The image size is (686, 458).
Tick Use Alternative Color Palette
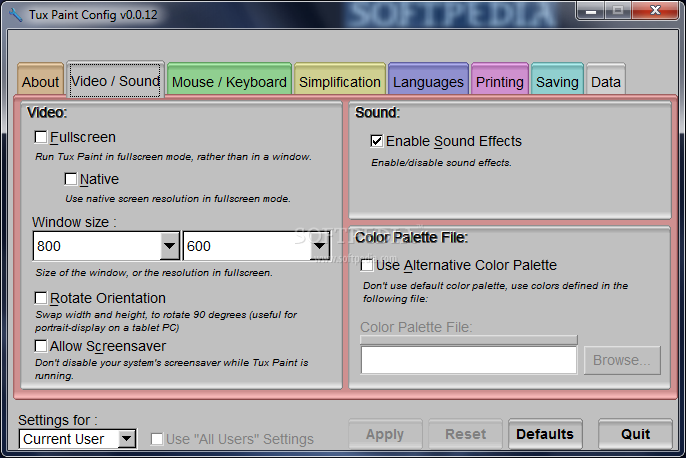click(x=367, y=265)
